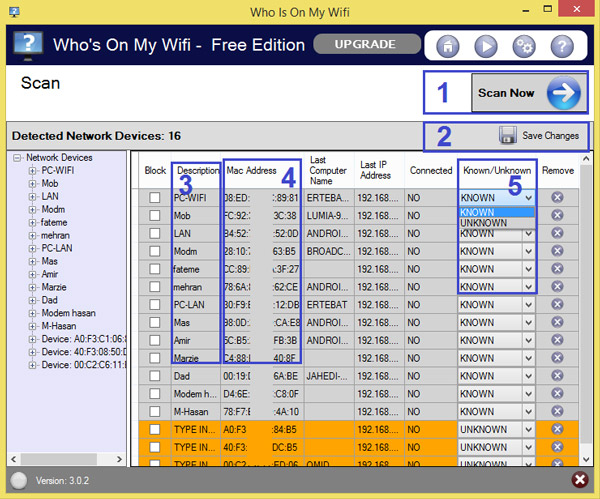Remove the LAN device row

pyautogui.click(x=557, y=233)
